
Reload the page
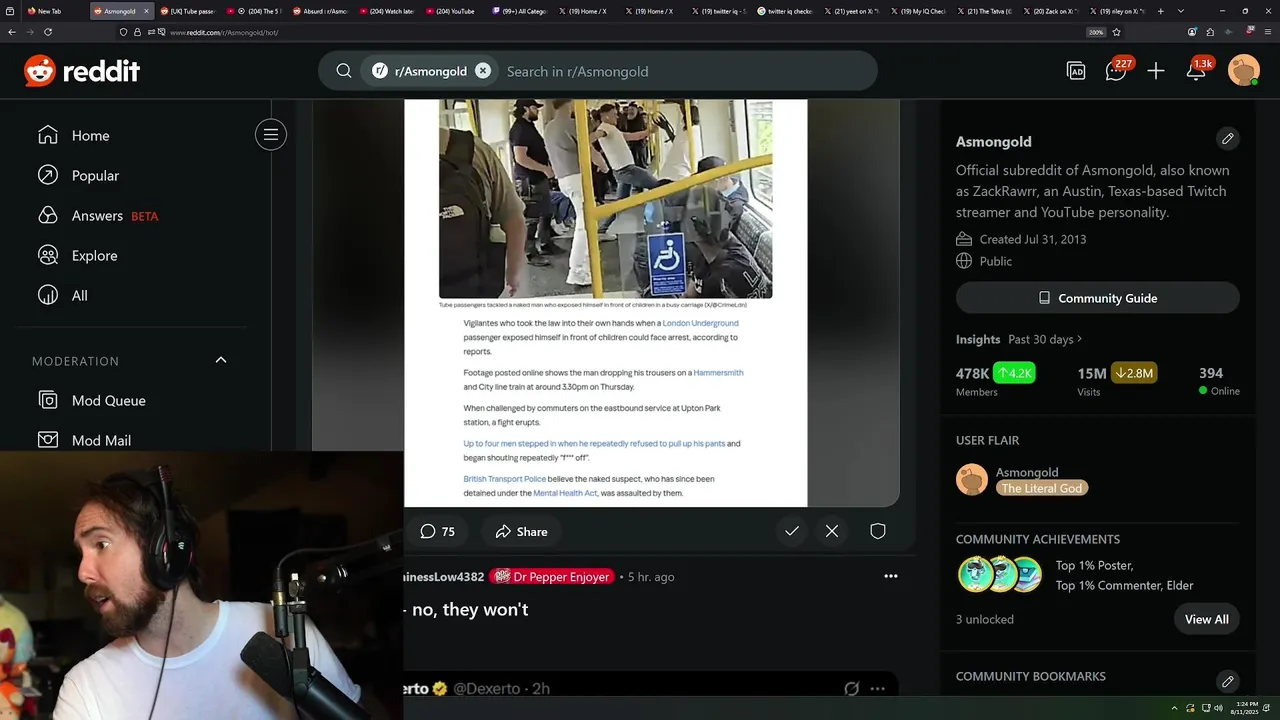(47, 32)
